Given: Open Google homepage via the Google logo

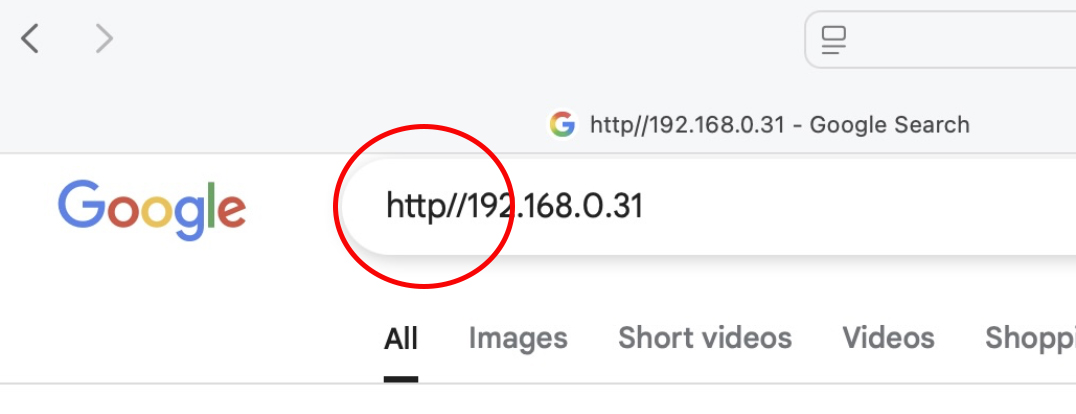Looking at the screenshot, I should pos(152,209).
